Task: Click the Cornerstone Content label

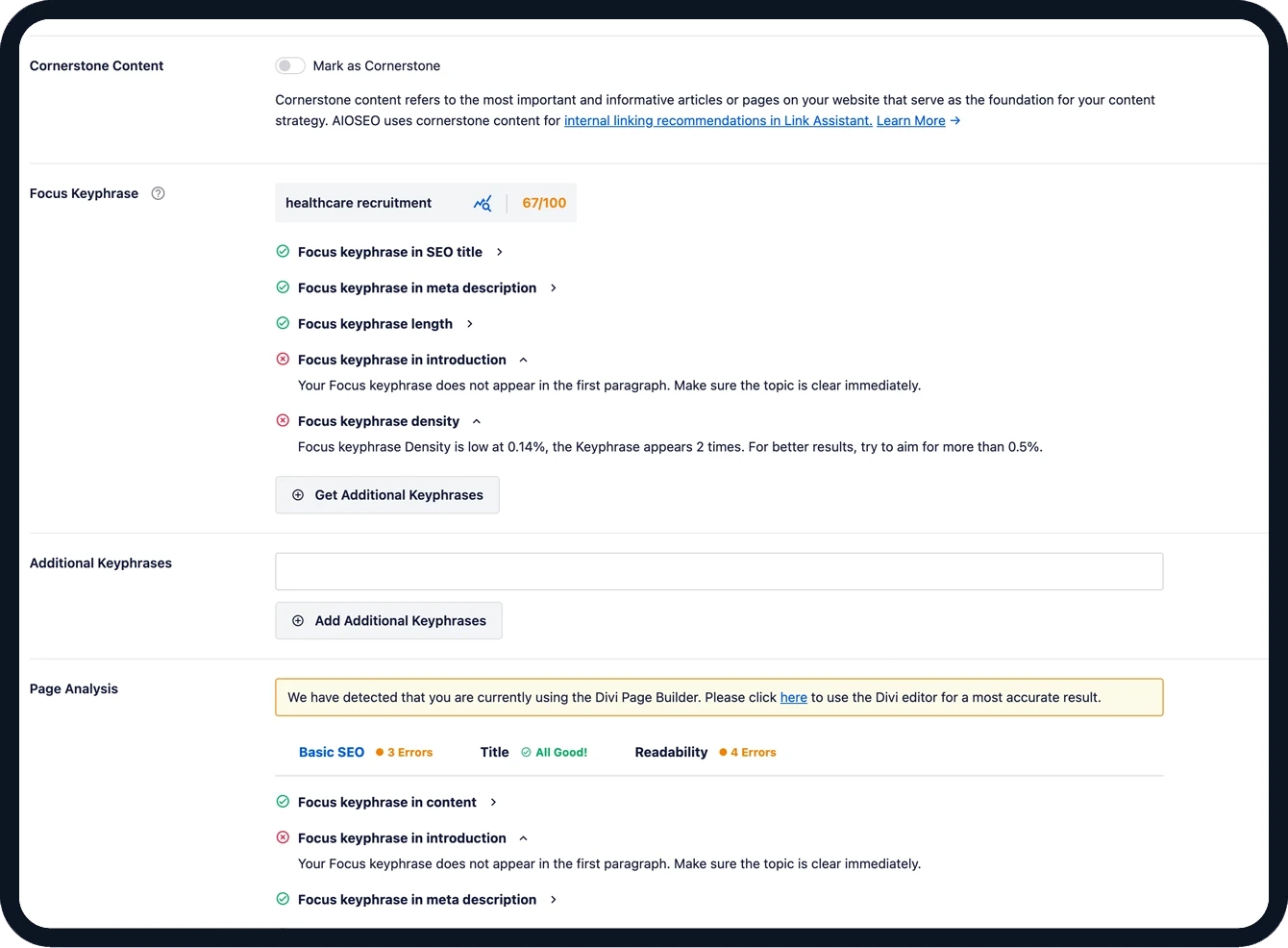Action: coord(97,65)
